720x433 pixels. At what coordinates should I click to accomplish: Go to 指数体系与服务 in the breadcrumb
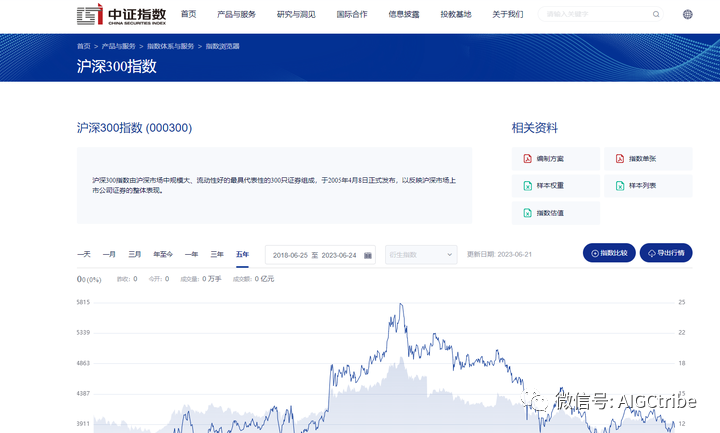point(170,46)
